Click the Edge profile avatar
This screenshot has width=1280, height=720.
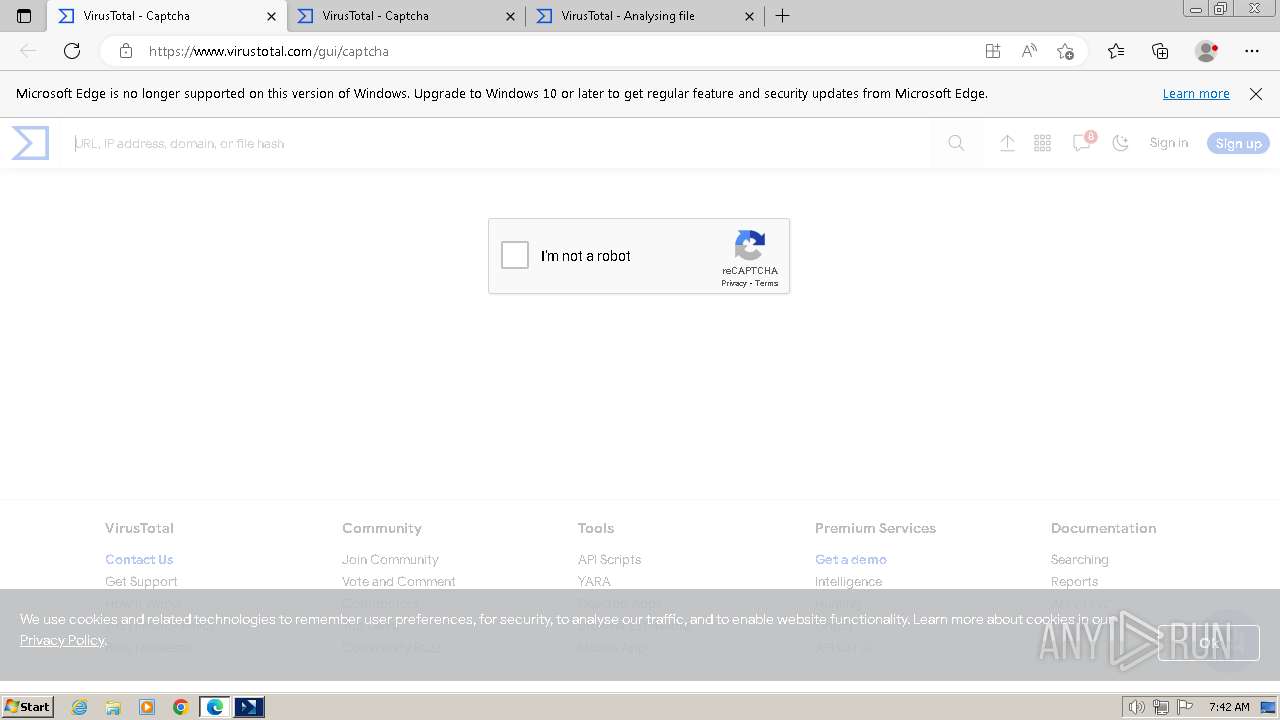[1206, 51]
